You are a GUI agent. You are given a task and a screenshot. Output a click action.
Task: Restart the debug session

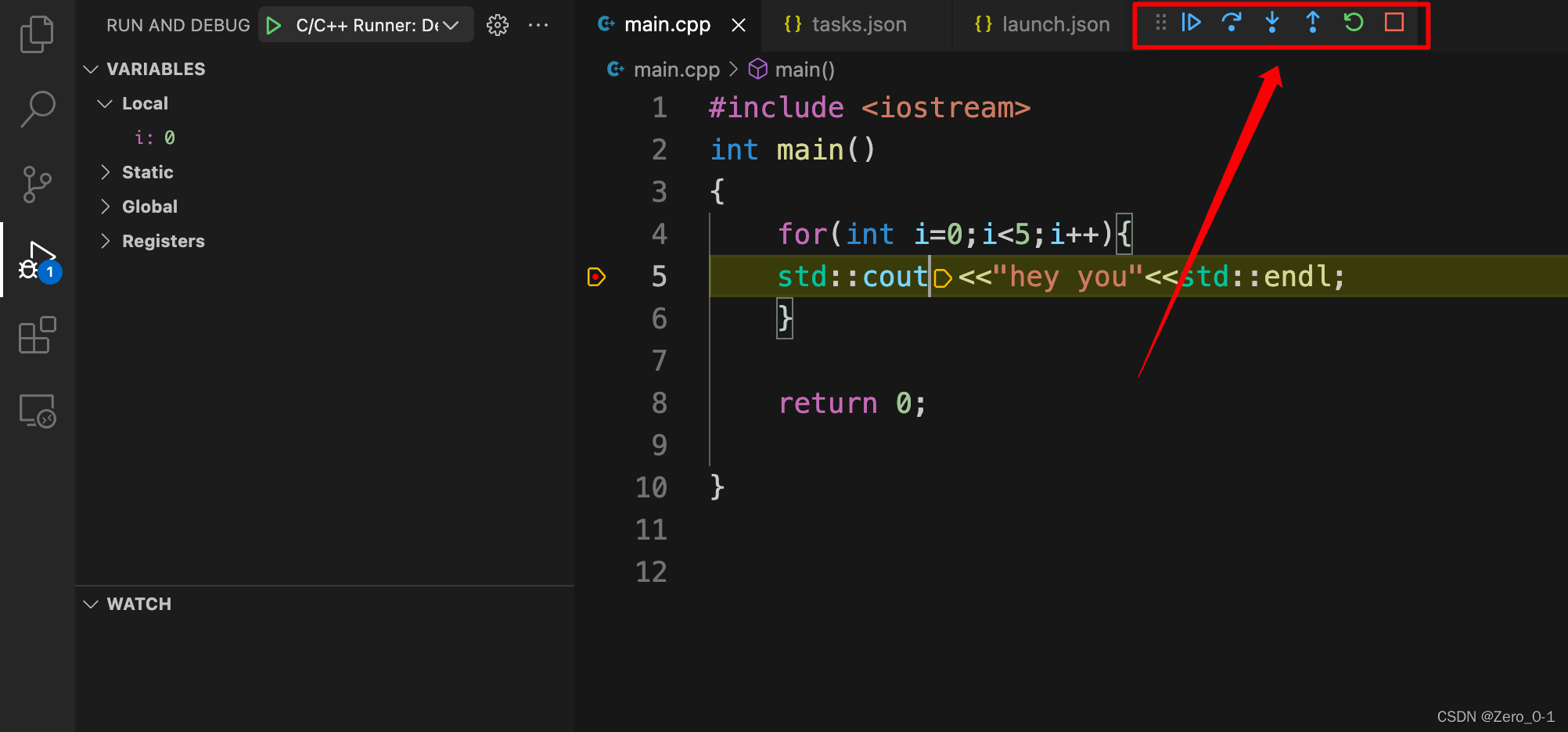pos(1354,22)
